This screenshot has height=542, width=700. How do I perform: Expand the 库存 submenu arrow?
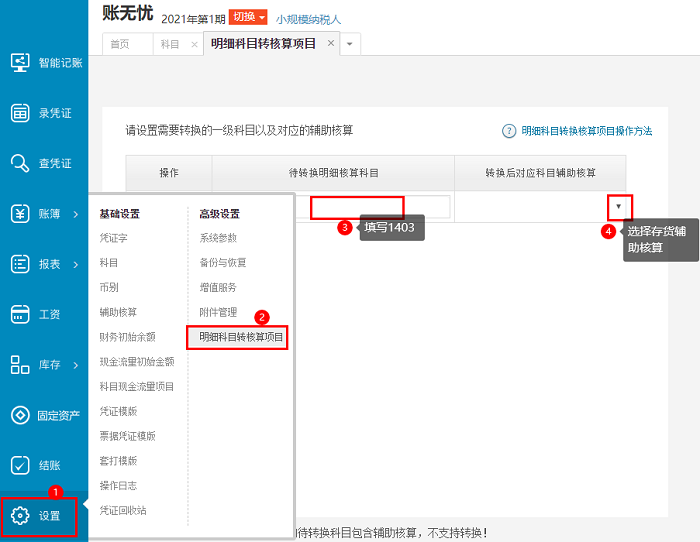76,365
